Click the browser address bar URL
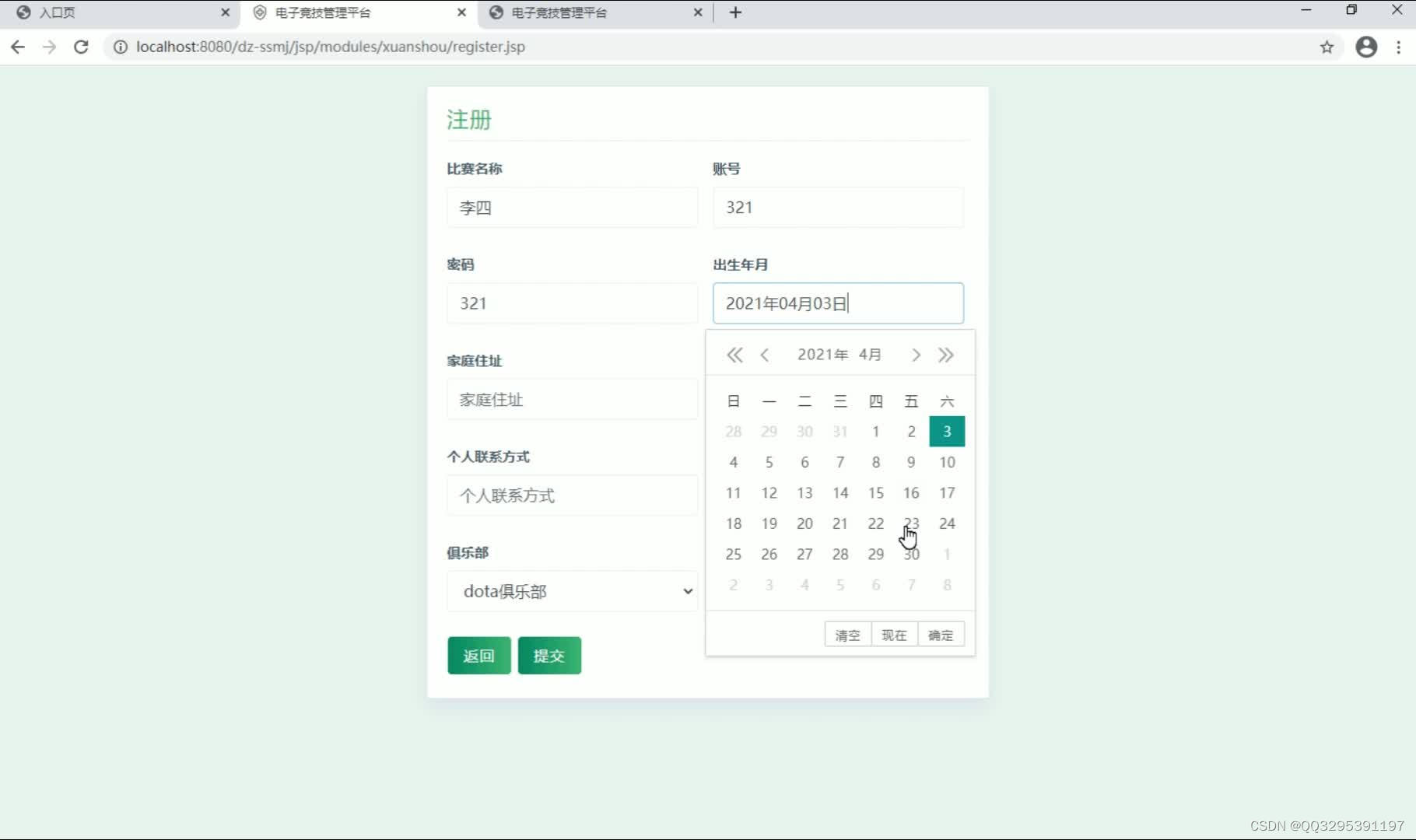 [x=331, y=47]
